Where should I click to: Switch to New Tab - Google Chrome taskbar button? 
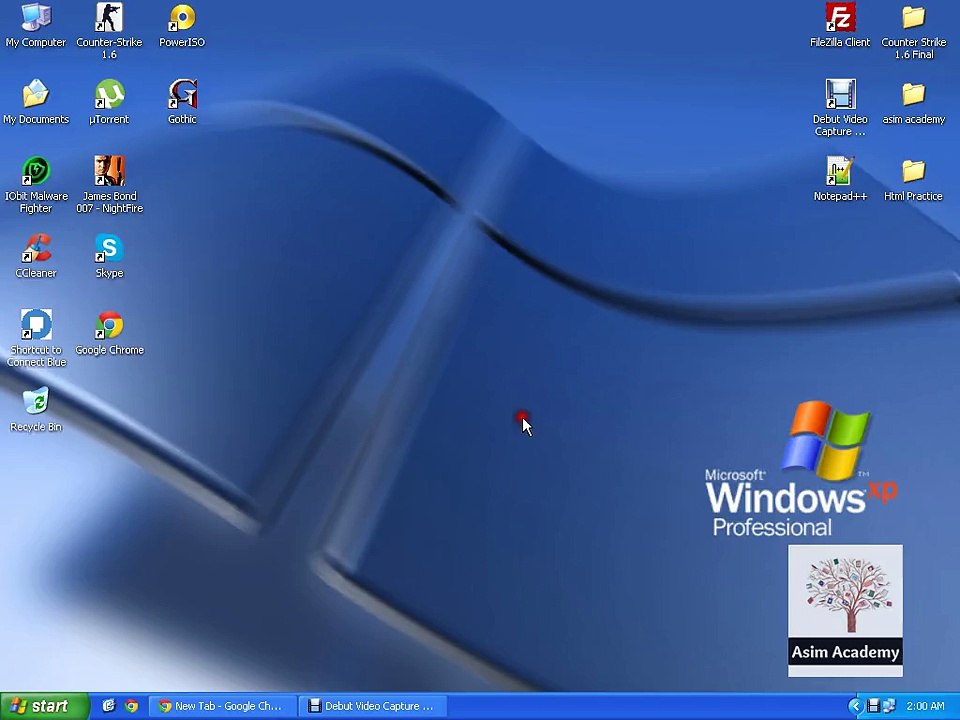click(x=223, y=706)
